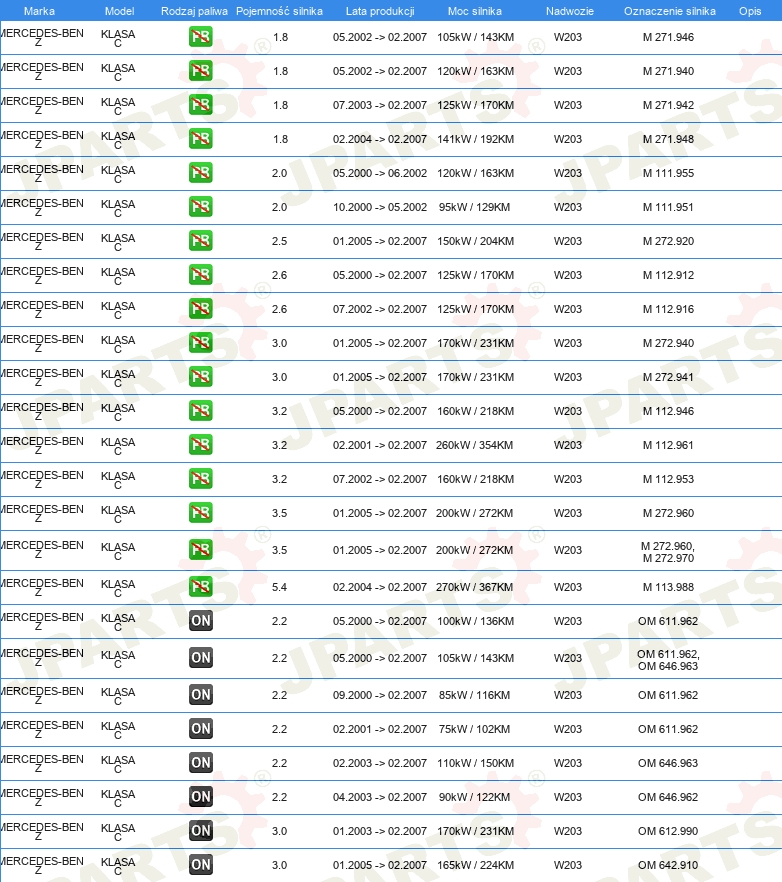Click diesel ON icon in 85kW / 116KM row

pos(201,695)
